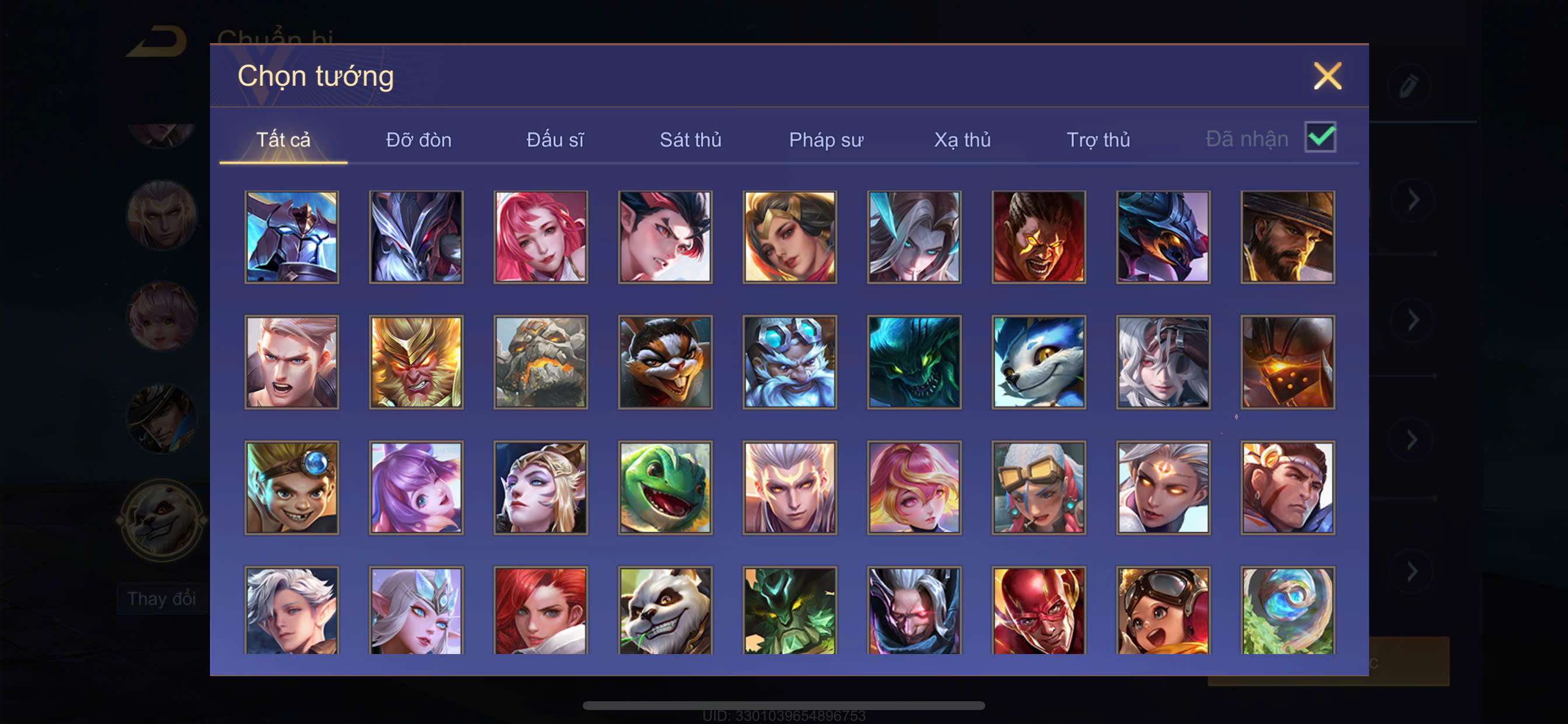Switch to the Pháp sư tab
The height and width of the screenshot is (724, 1568).
point(826,139)
